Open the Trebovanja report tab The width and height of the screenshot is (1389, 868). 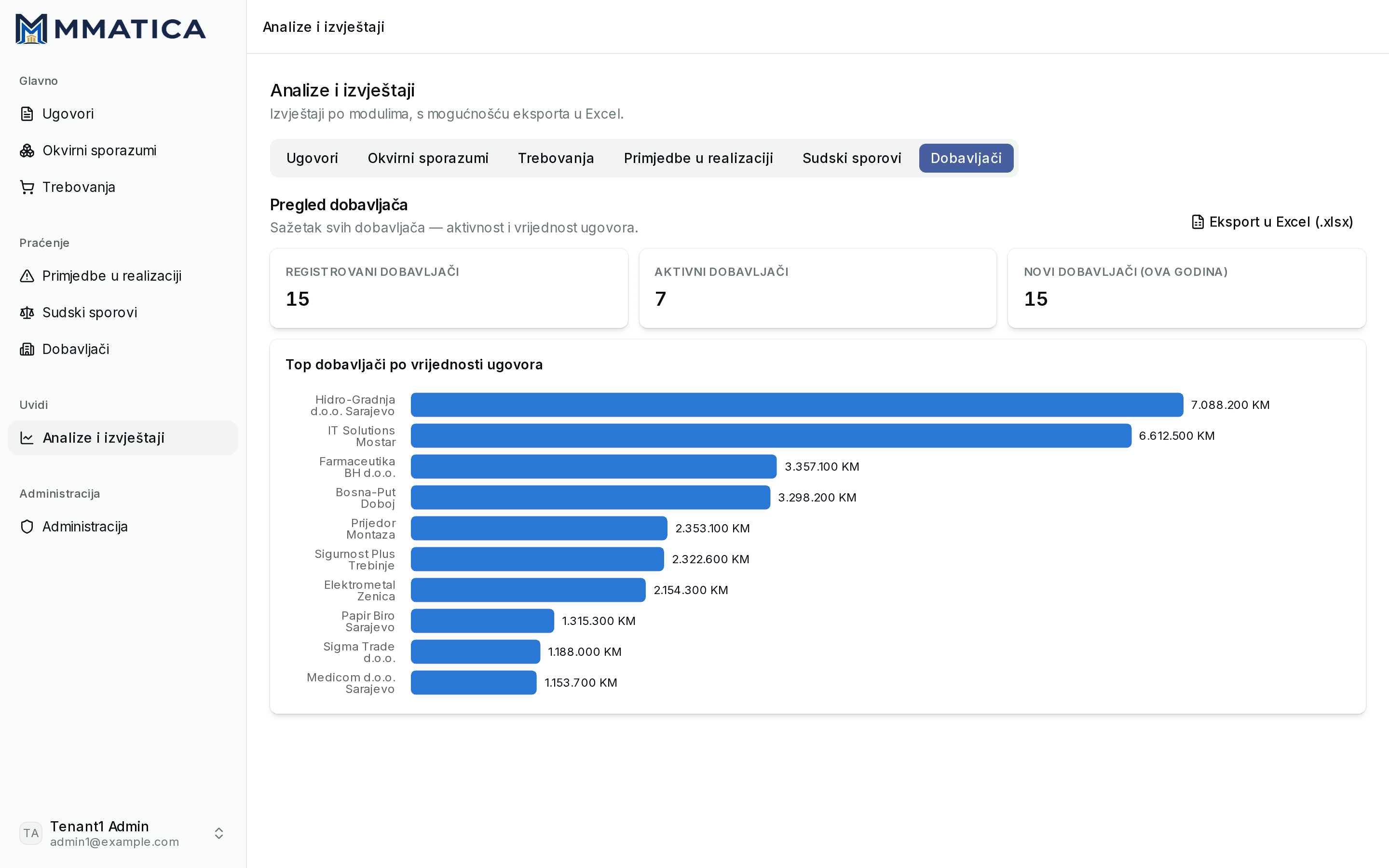click(556, 158)
